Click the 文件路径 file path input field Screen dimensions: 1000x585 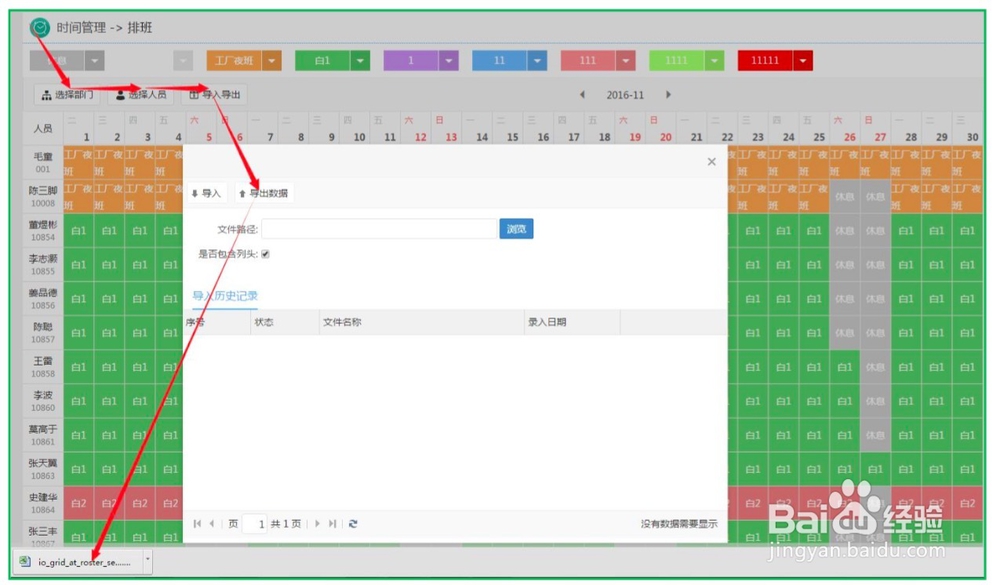379,229
